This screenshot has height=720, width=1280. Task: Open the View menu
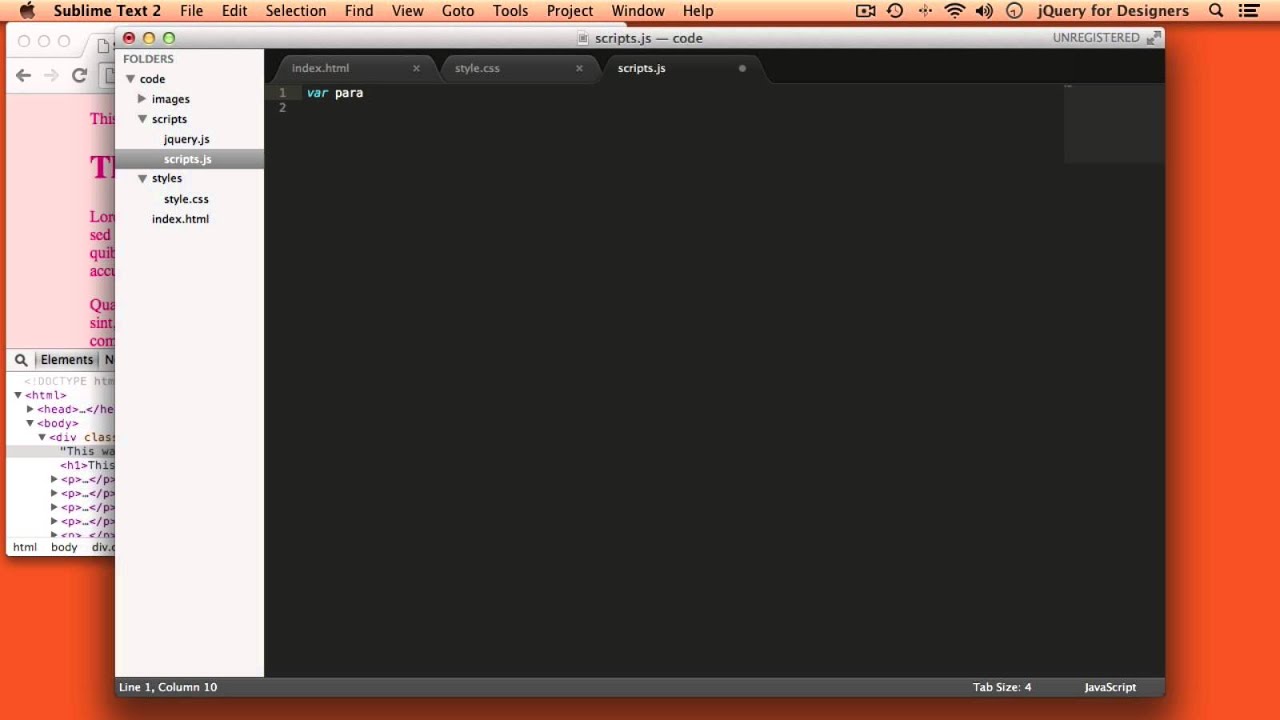407,11
